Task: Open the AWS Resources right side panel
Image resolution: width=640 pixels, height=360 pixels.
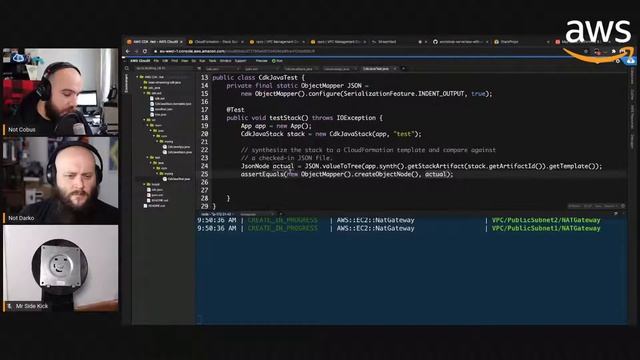Action: [632, 117]
